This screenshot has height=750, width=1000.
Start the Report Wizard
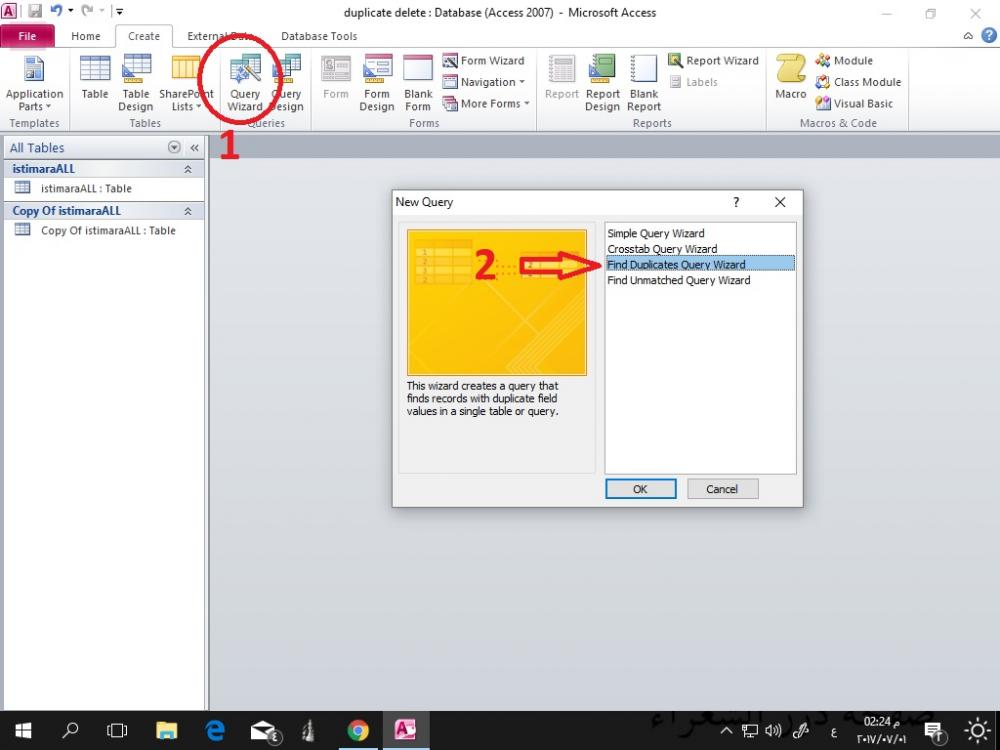713,61
